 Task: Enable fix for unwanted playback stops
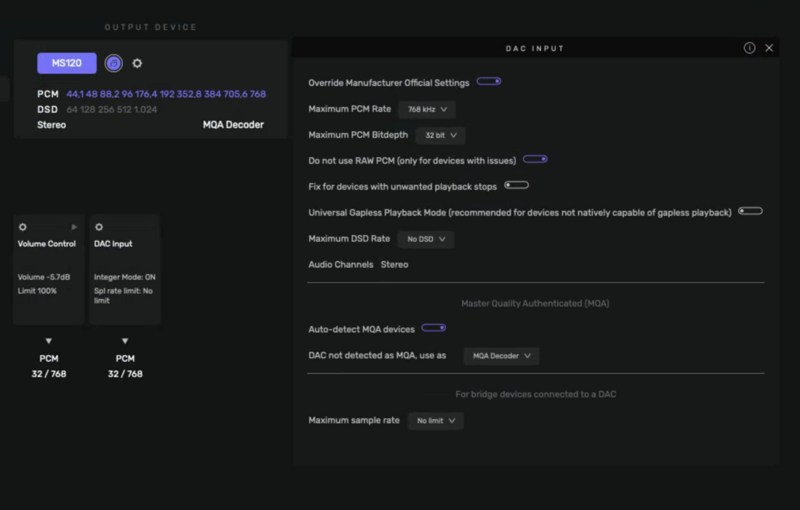tap(516, 185)
